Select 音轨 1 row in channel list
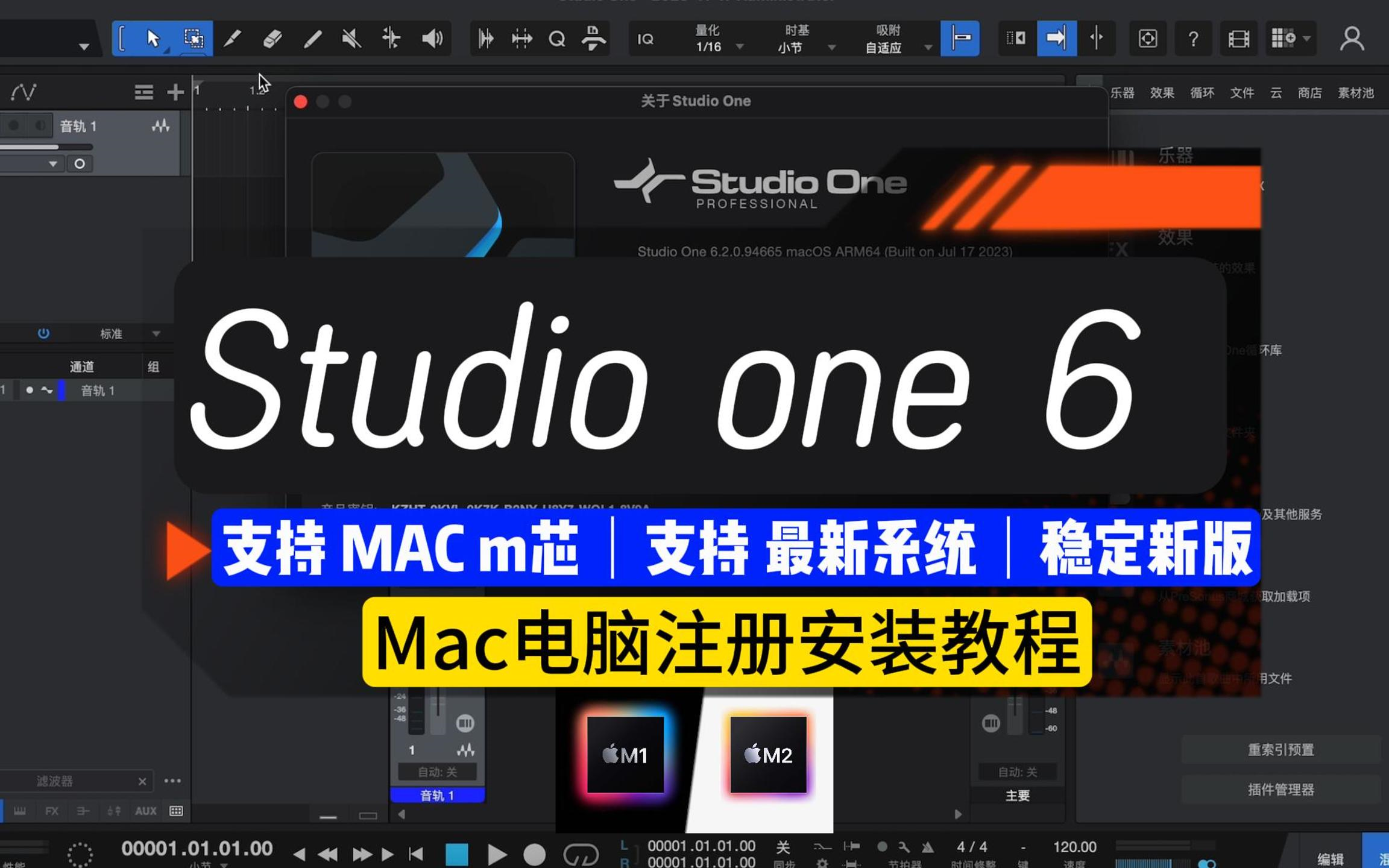The height and width of the screenshot is (868, 1389). (x=87, y=391)
